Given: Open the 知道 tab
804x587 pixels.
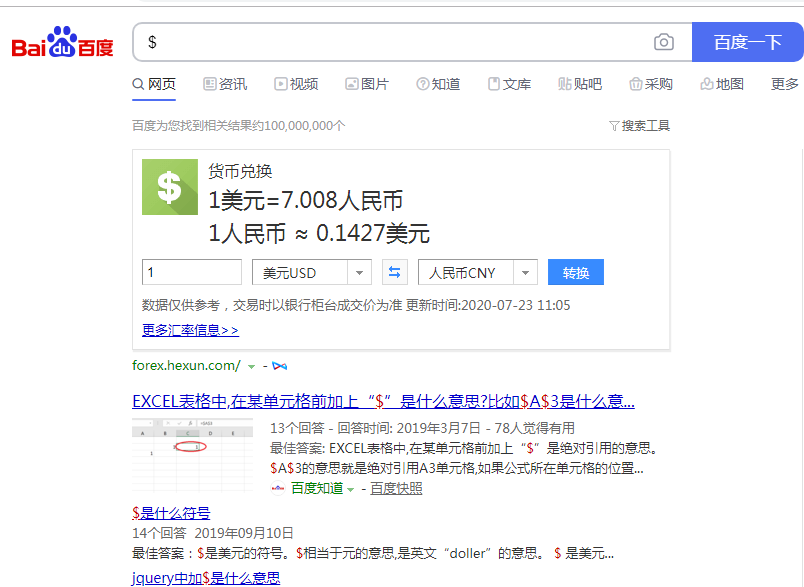Looking at the screenshot, I should point(438,84).
